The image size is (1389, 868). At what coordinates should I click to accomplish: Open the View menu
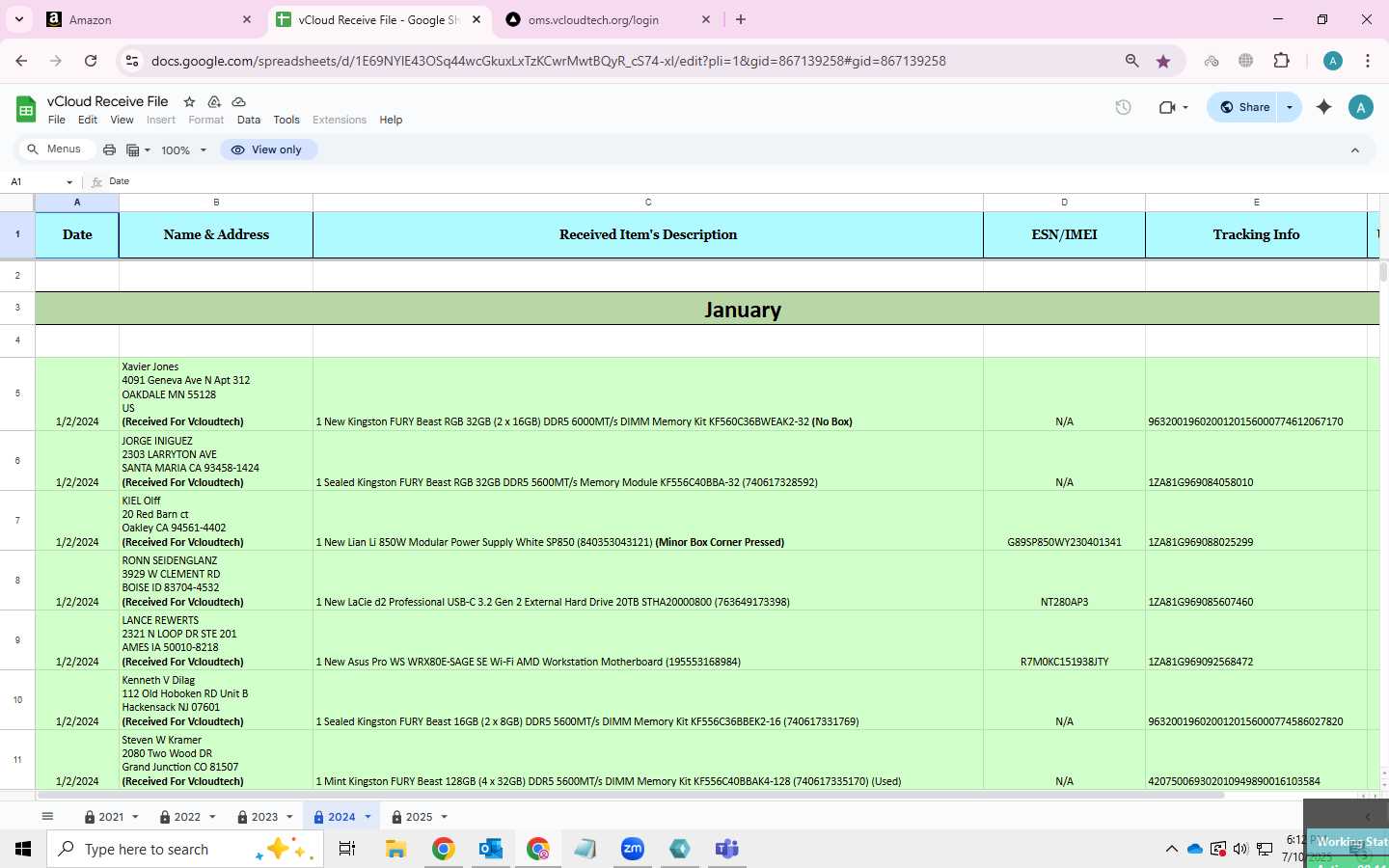tap(122, 120)
